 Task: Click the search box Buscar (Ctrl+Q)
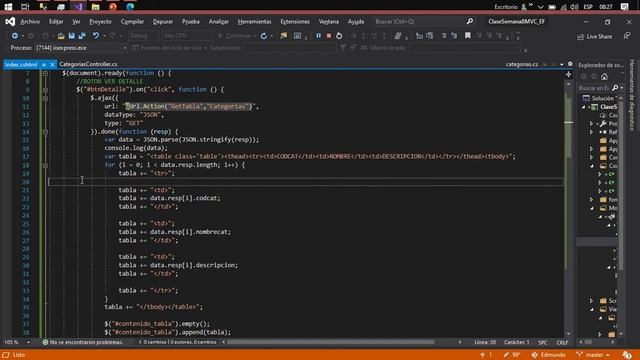[424, 22]
